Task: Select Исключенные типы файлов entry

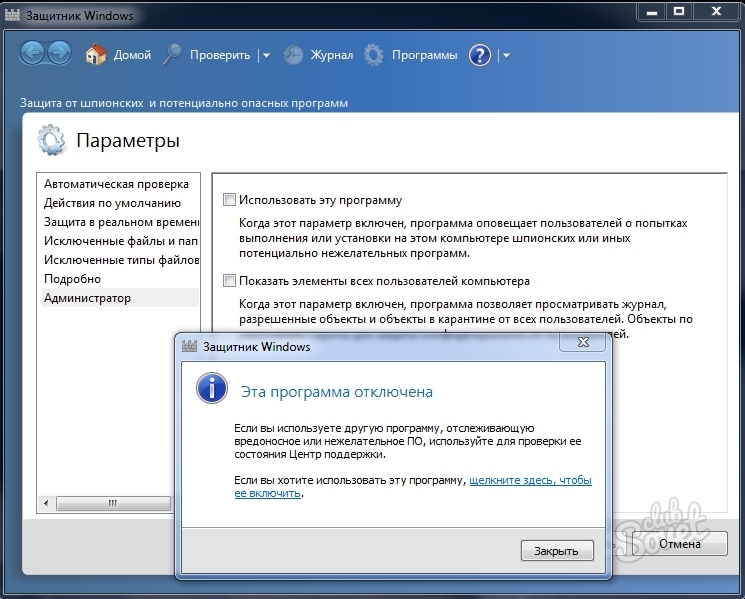Action: point(121,260)
